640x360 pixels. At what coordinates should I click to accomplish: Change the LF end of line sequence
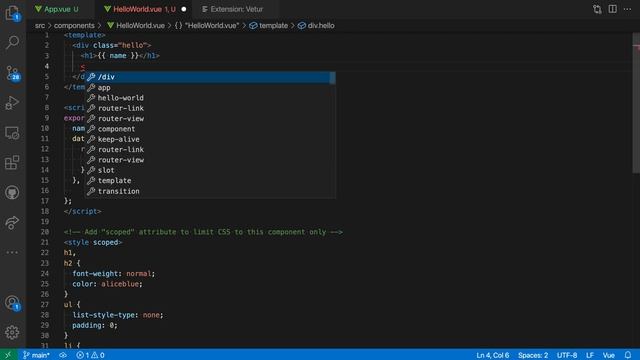click(x=590, y=355)
